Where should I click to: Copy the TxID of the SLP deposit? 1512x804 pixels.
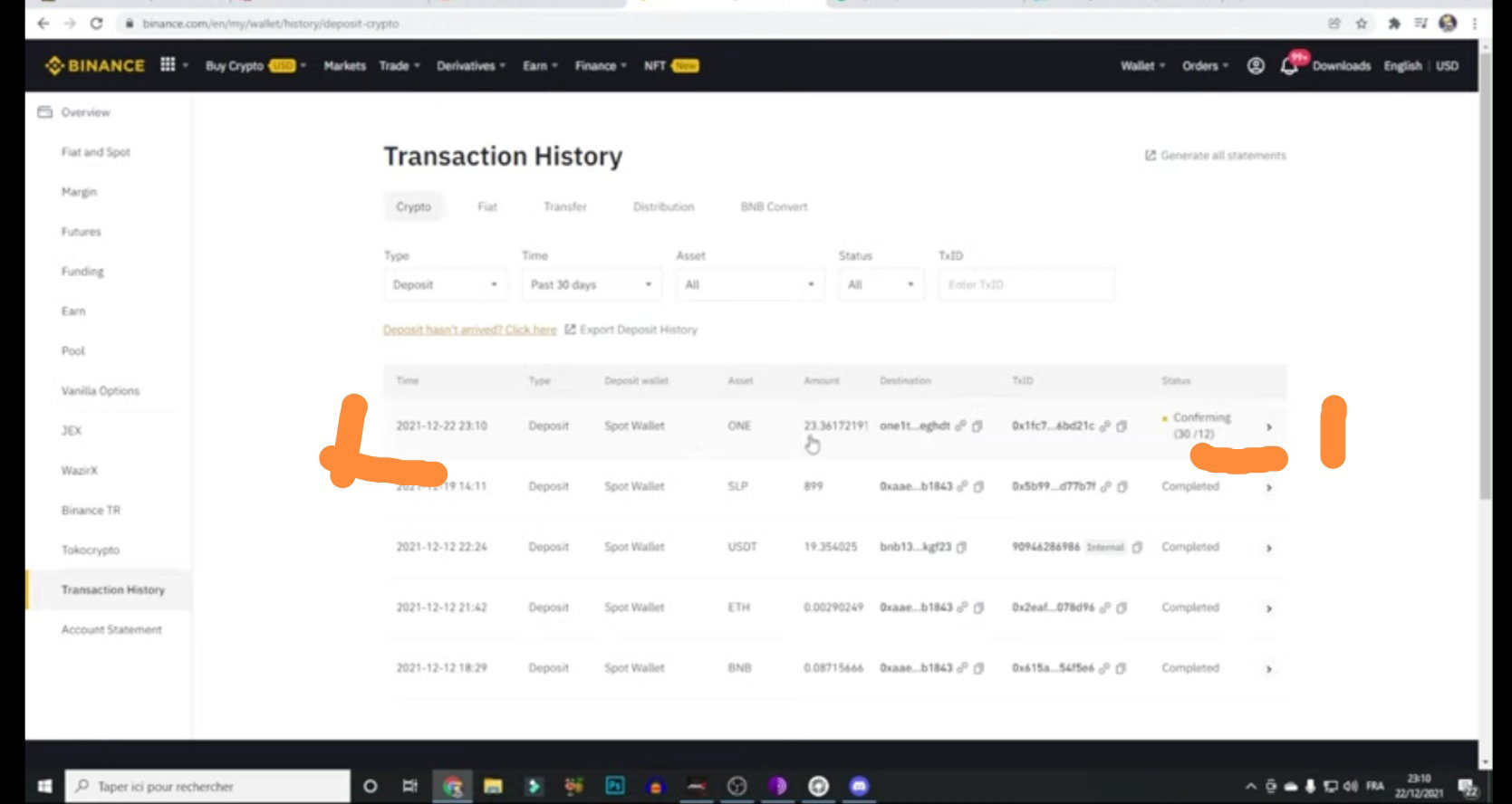click(x=1122, y=487)
